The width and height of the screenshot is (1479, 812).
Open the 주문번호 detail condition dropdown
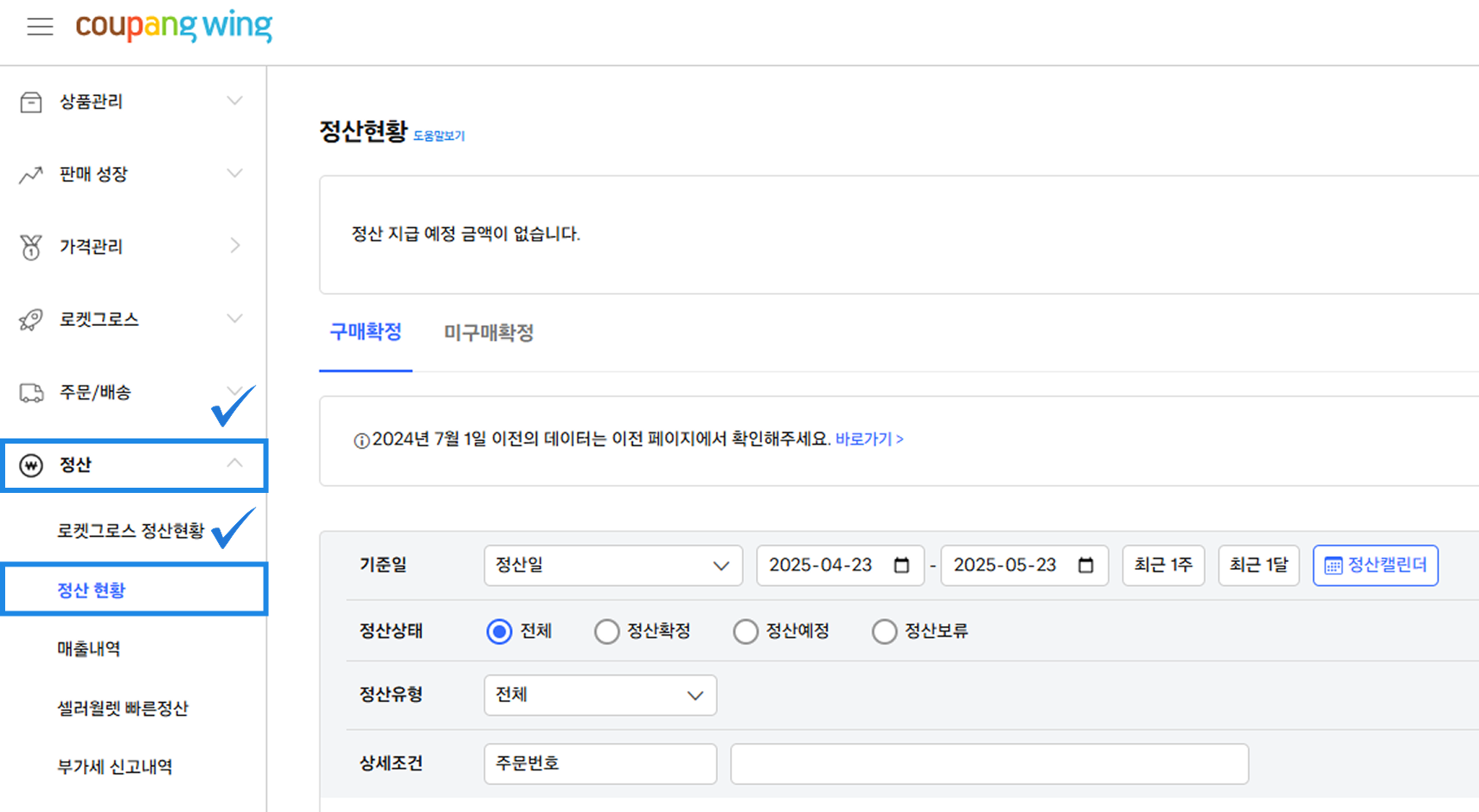pyautogui.click(x=599, y=764)
